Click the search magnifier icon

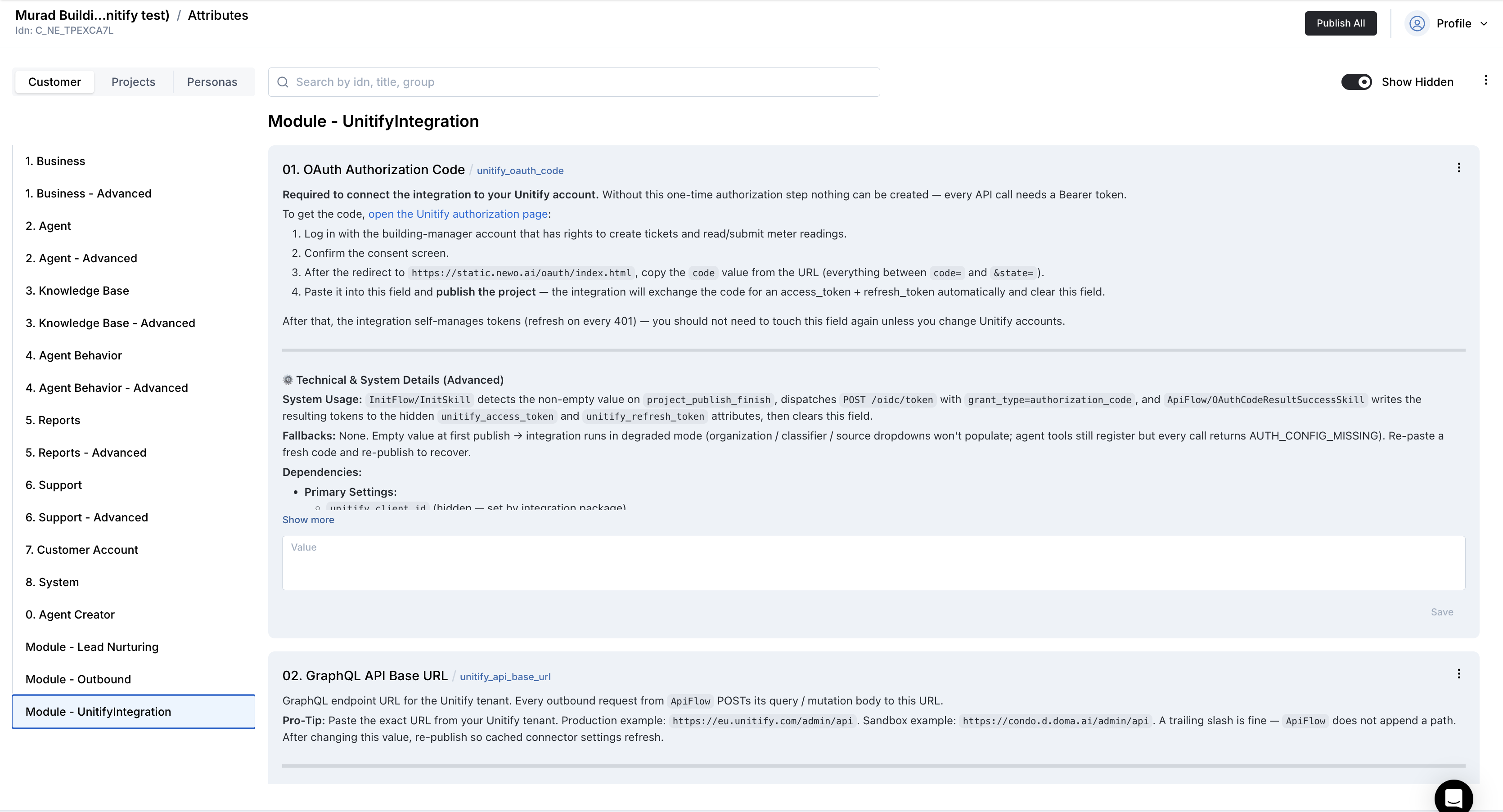point(283,82)
